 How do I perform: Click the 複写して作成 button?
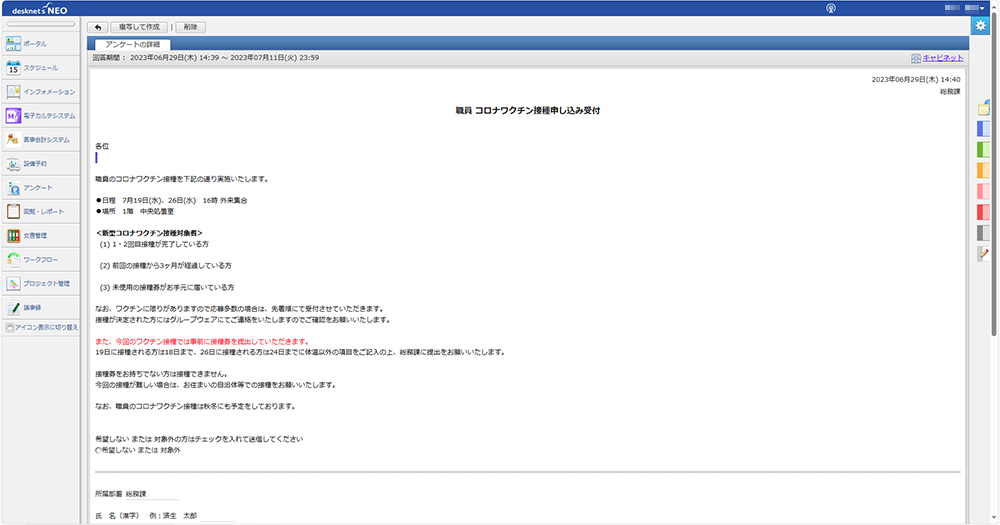139,27
